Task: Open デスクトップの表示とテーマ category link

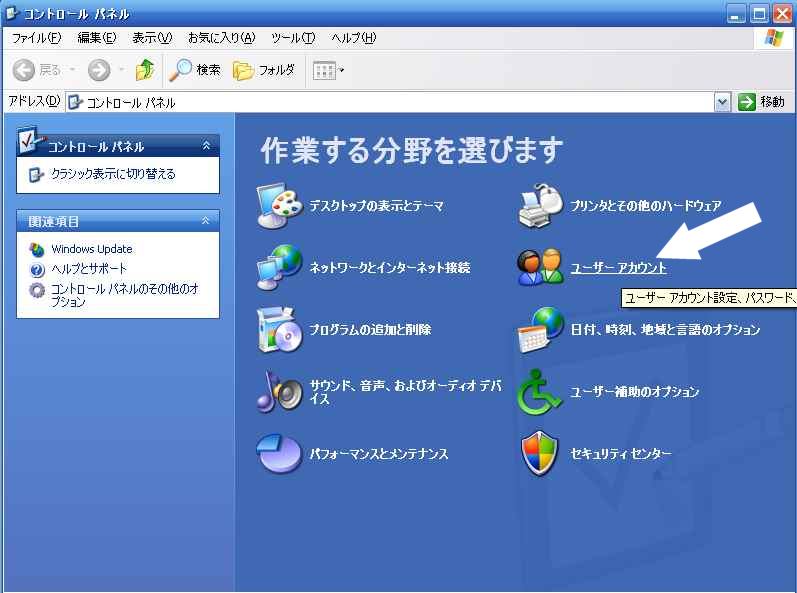Action: coord(377,206)
